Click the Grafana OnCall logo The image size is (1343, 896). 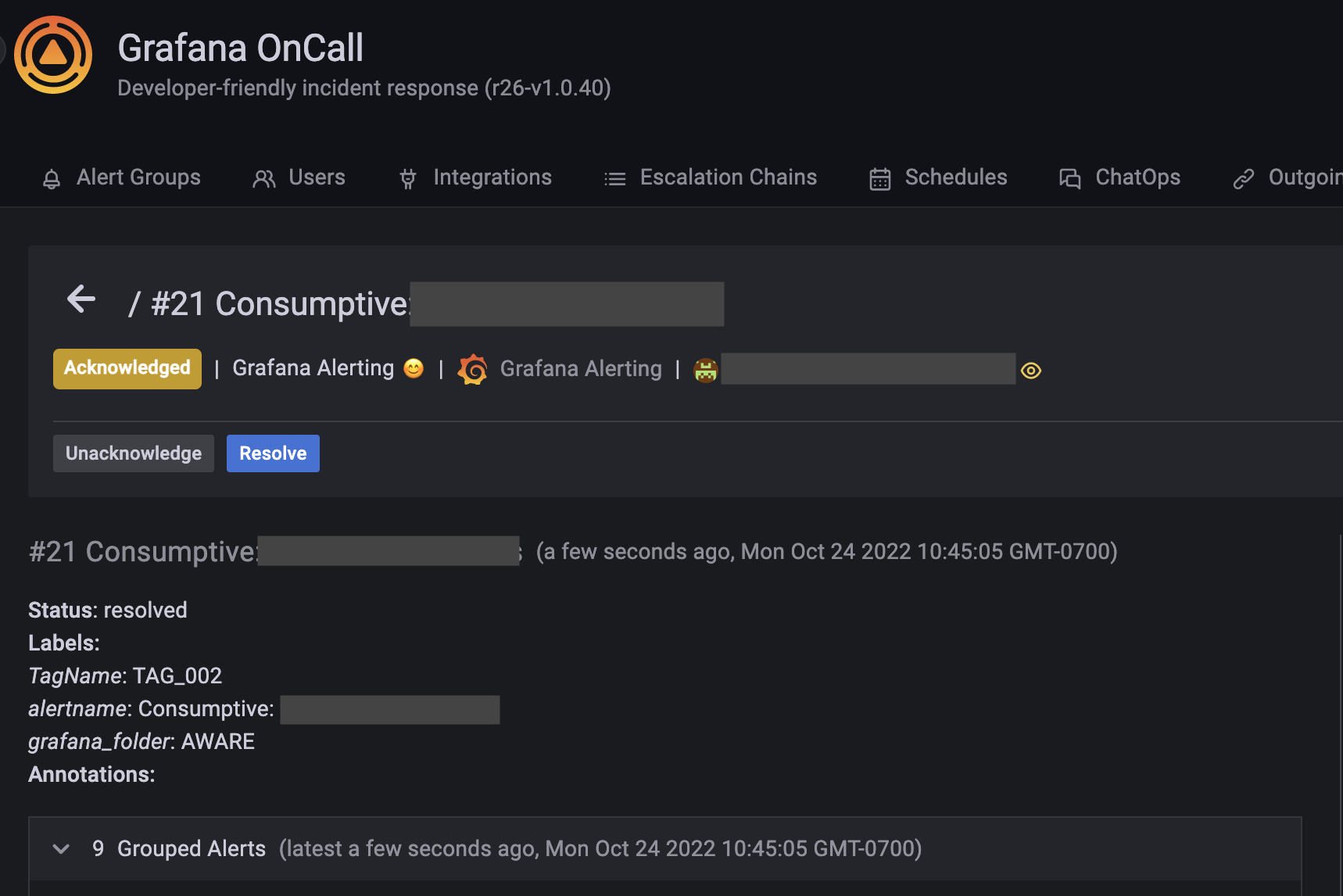52,55
